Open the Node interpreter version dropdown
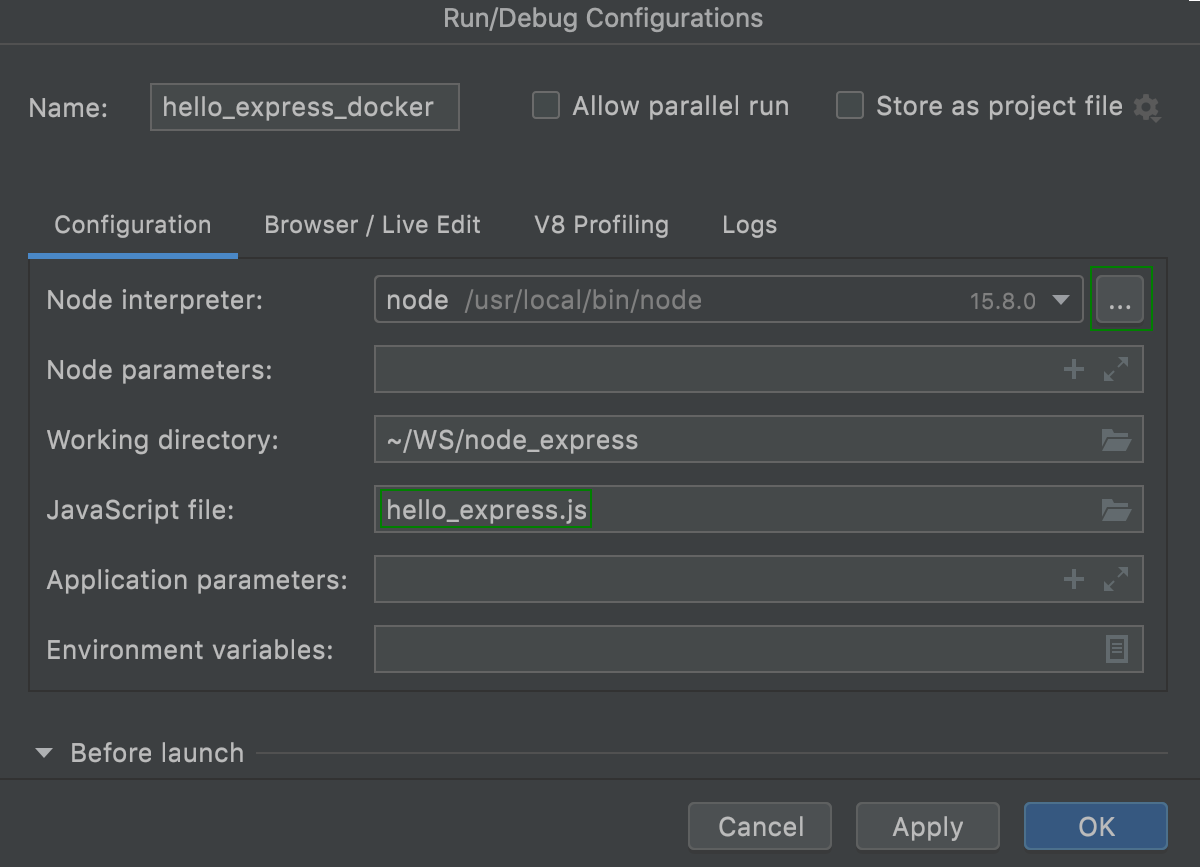1200x867 pixels. click(x=1061, y=299)
